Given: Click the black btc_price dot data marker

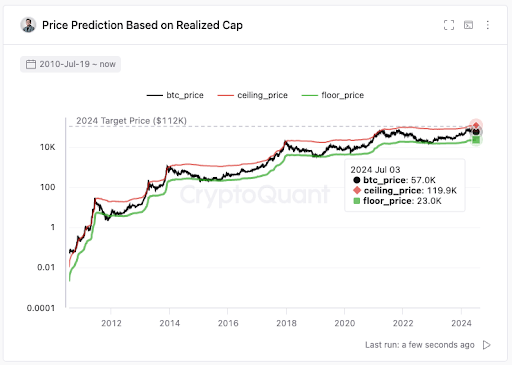Looking at the screenshot, I should (476, 132).
